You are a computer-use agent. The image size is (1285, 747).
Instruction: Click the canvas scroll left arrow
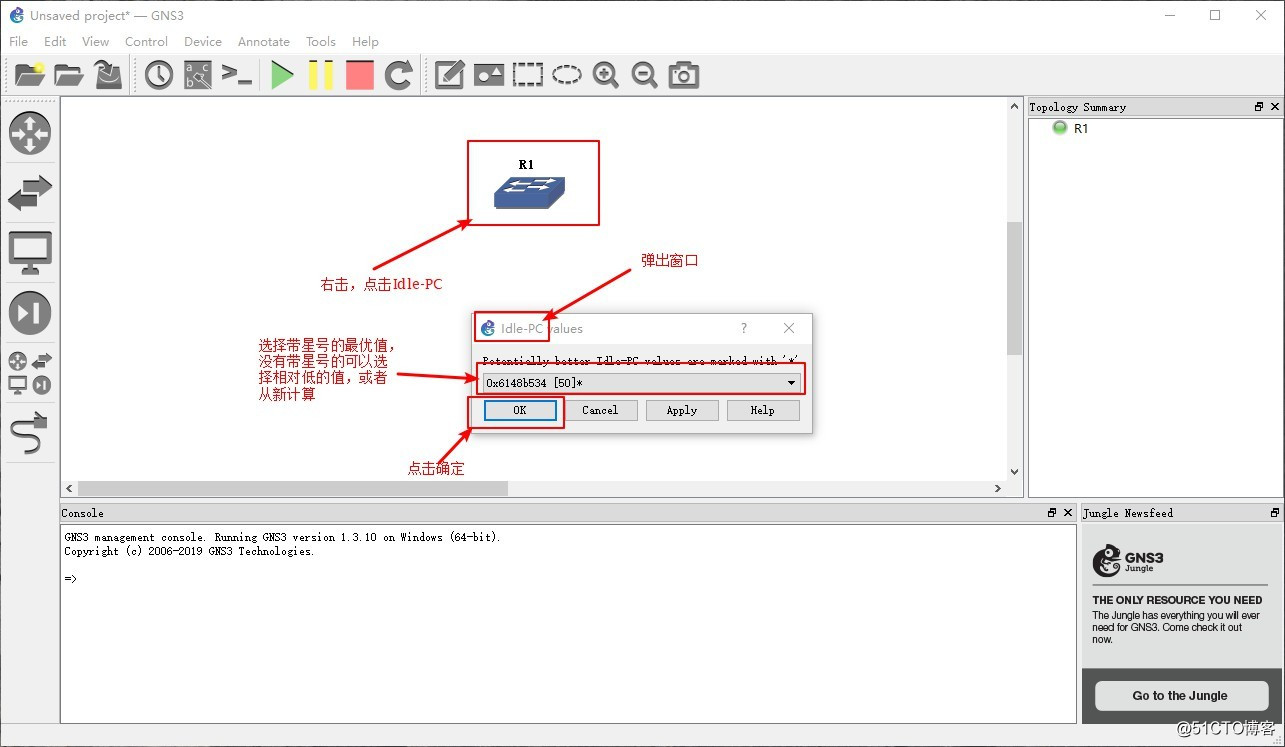[69, 488]
